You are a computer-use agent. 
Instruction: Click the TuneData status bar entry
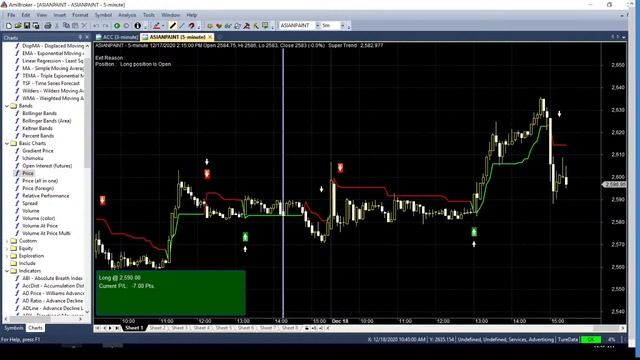click(568, 340)
